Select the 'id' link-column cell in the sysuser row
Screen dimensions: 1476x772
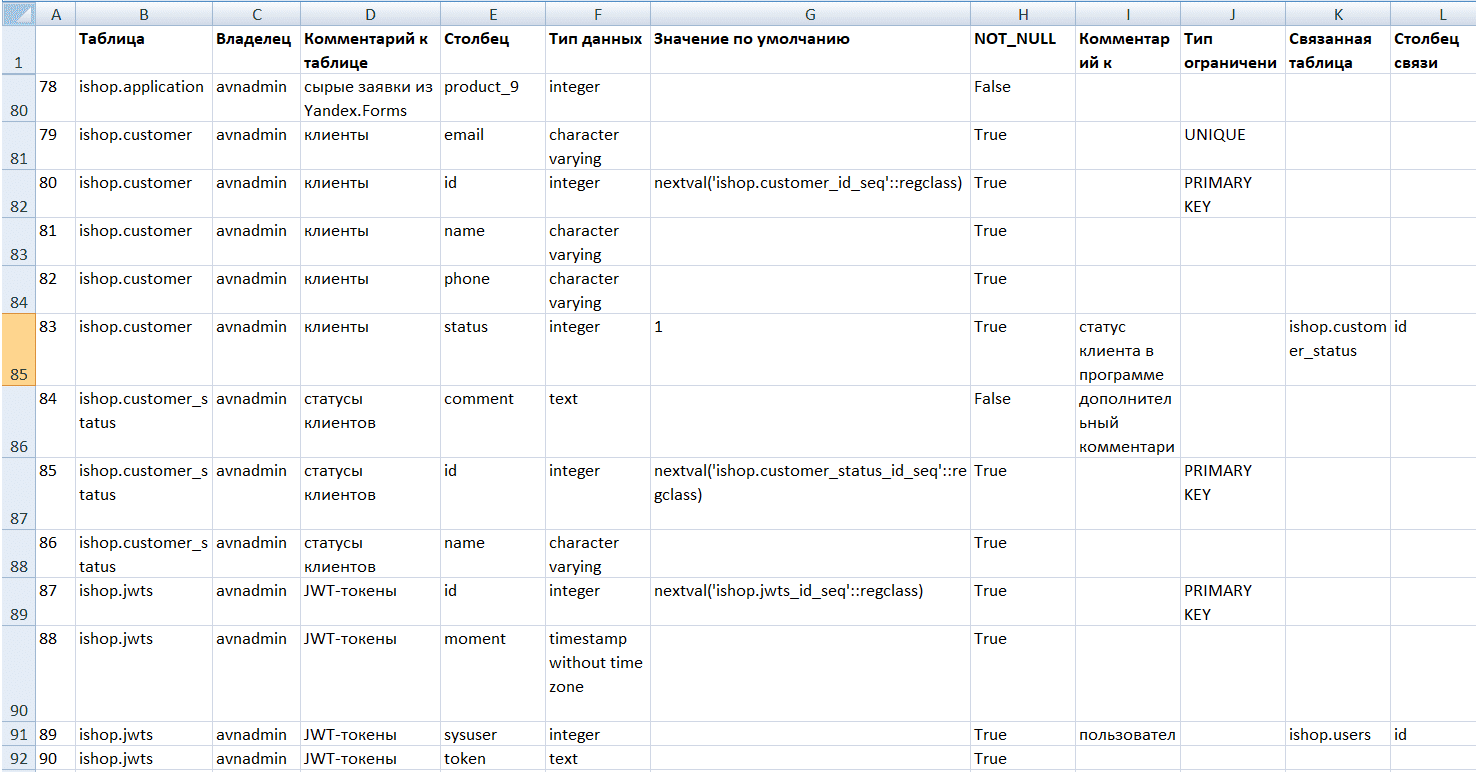tap(1433, 734)
